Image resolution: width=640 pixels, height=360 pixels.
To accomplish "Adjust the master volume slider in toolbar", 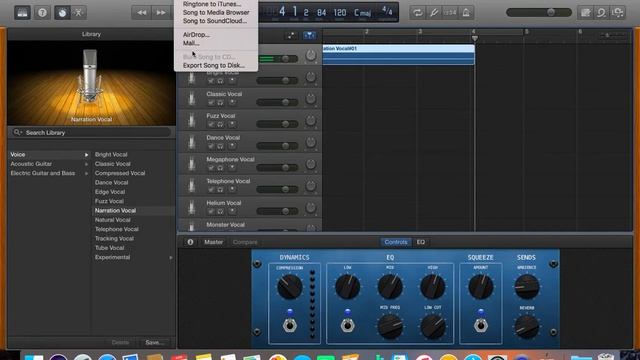I will 539,13.
